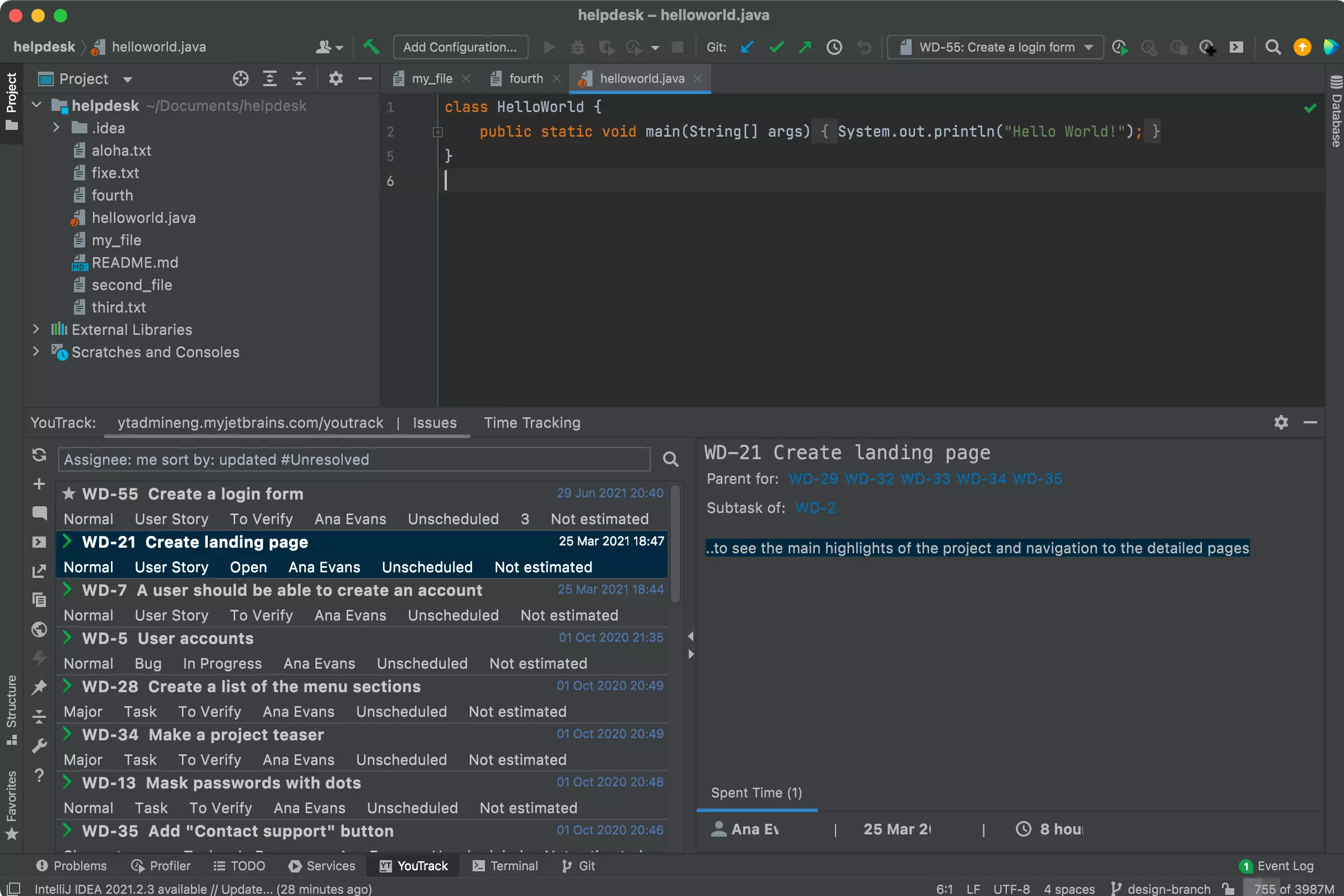Image resolution: width=1344 pixels, height=896 pixels.
Task: Click the WD-2 subtask link in issue detail
Action: coord(815,507)
